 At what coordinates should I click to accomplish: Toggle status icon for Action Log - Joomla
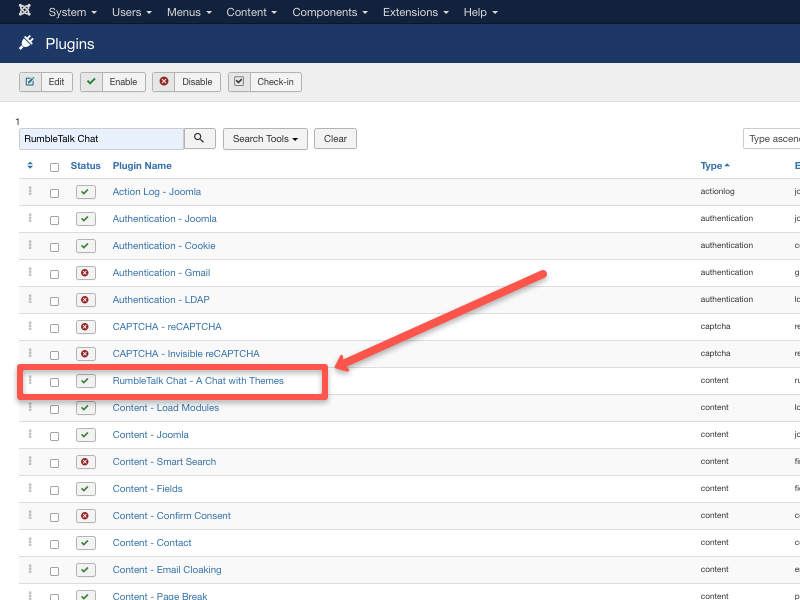pyautogui.click(x=85, y=192)
